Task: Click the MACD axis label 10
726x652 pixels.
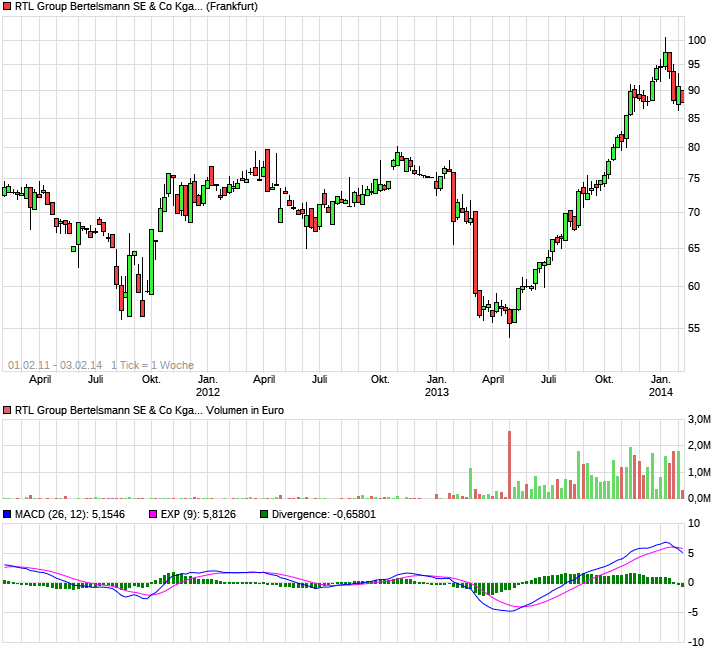Action: pos(694,523)
